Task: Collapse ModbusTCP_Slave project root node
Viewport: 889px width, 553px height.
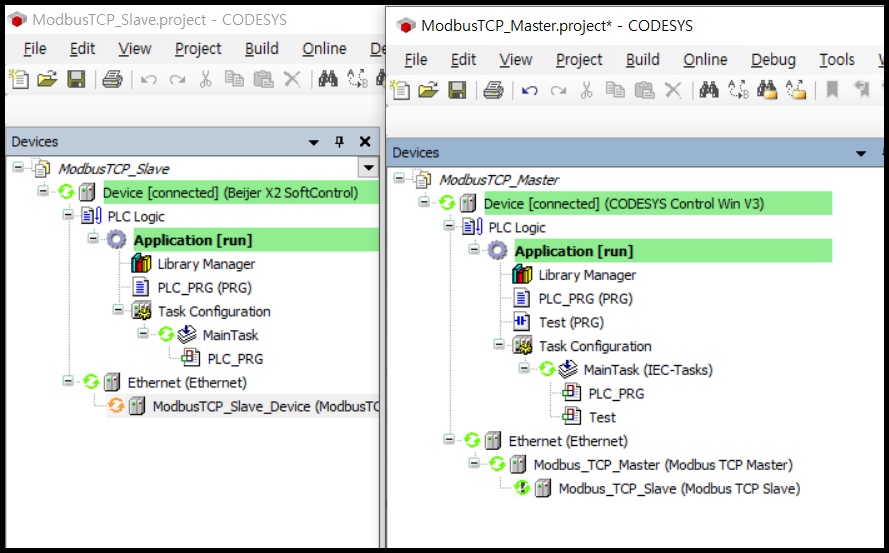Action: [x=18, y=167]
